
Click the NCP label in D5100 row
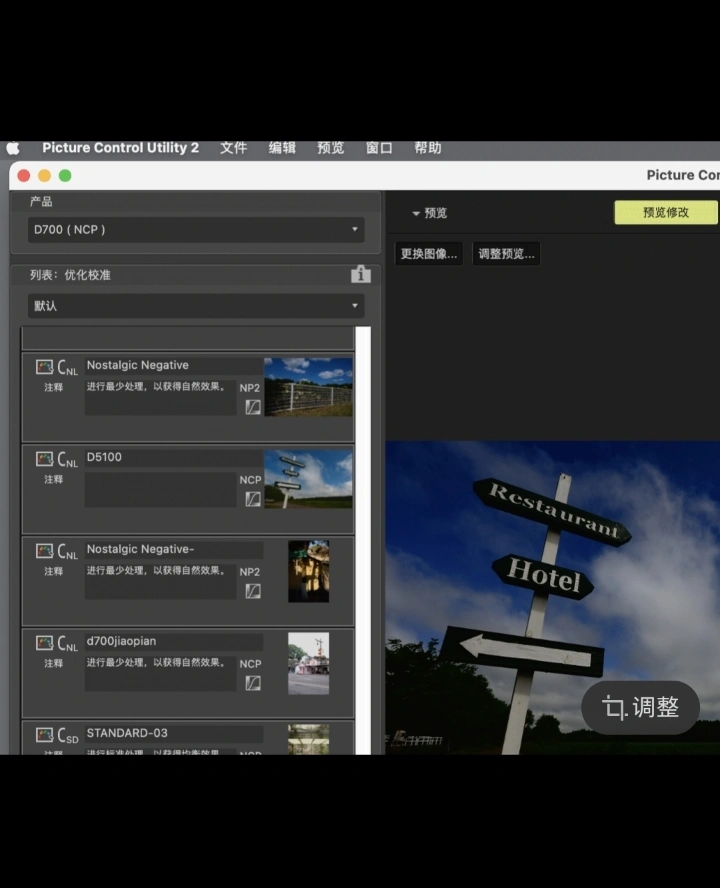[x=250, y=480]
